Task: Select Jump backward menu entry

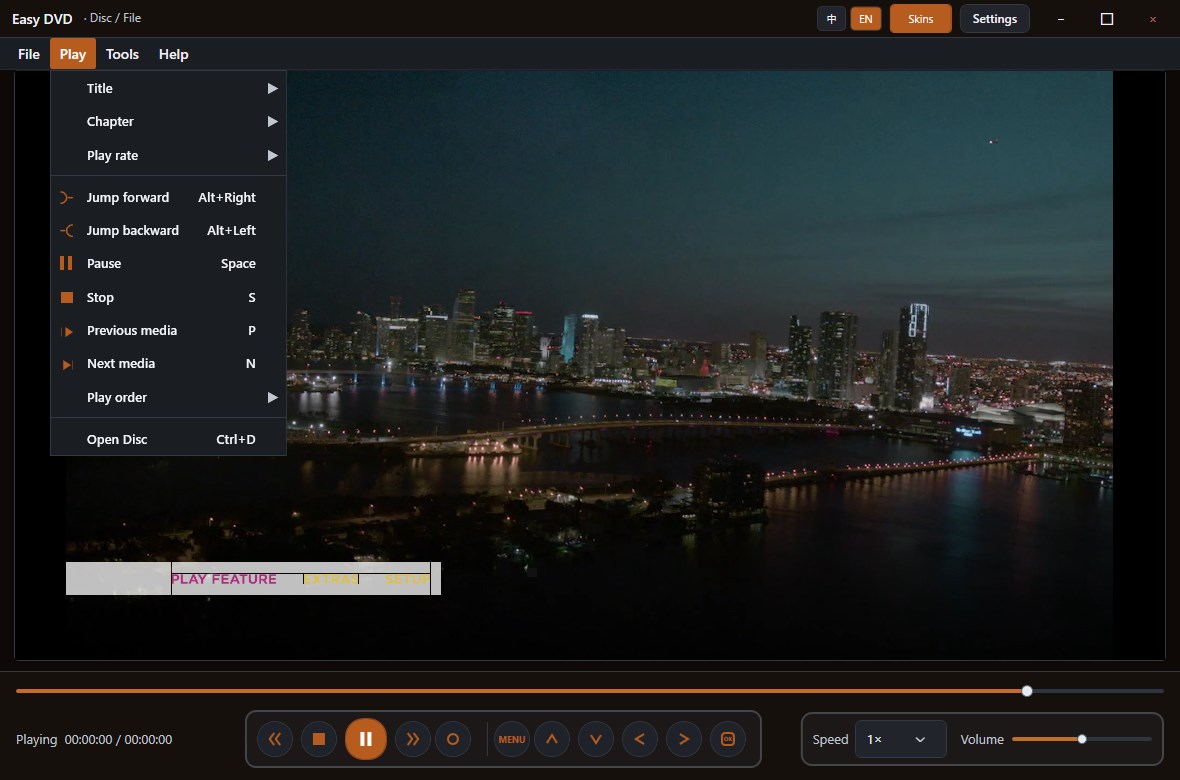Action: click(169, 230)
